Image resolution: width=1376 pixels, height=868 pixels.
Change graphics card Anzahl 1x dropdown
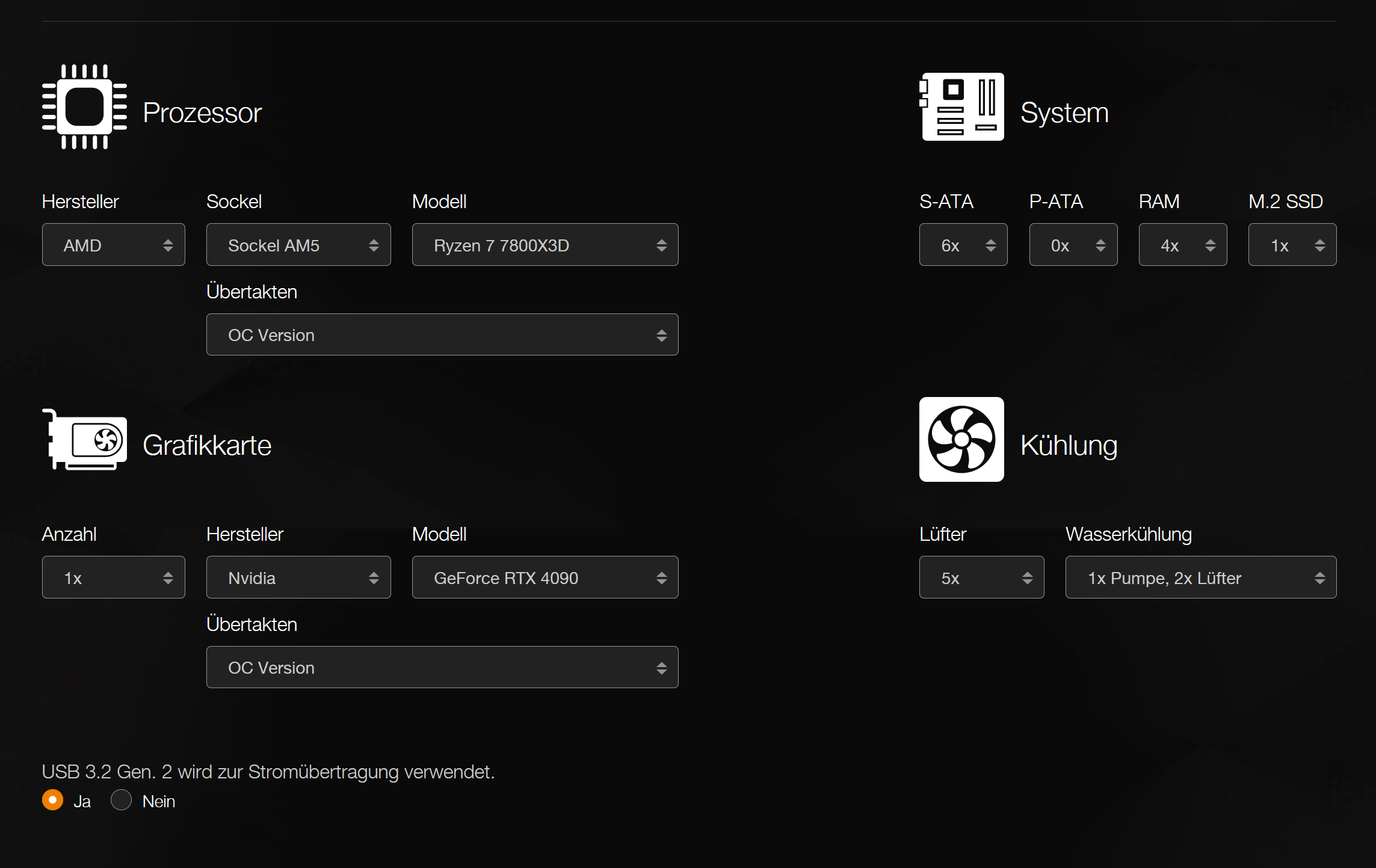click(113, 577)
